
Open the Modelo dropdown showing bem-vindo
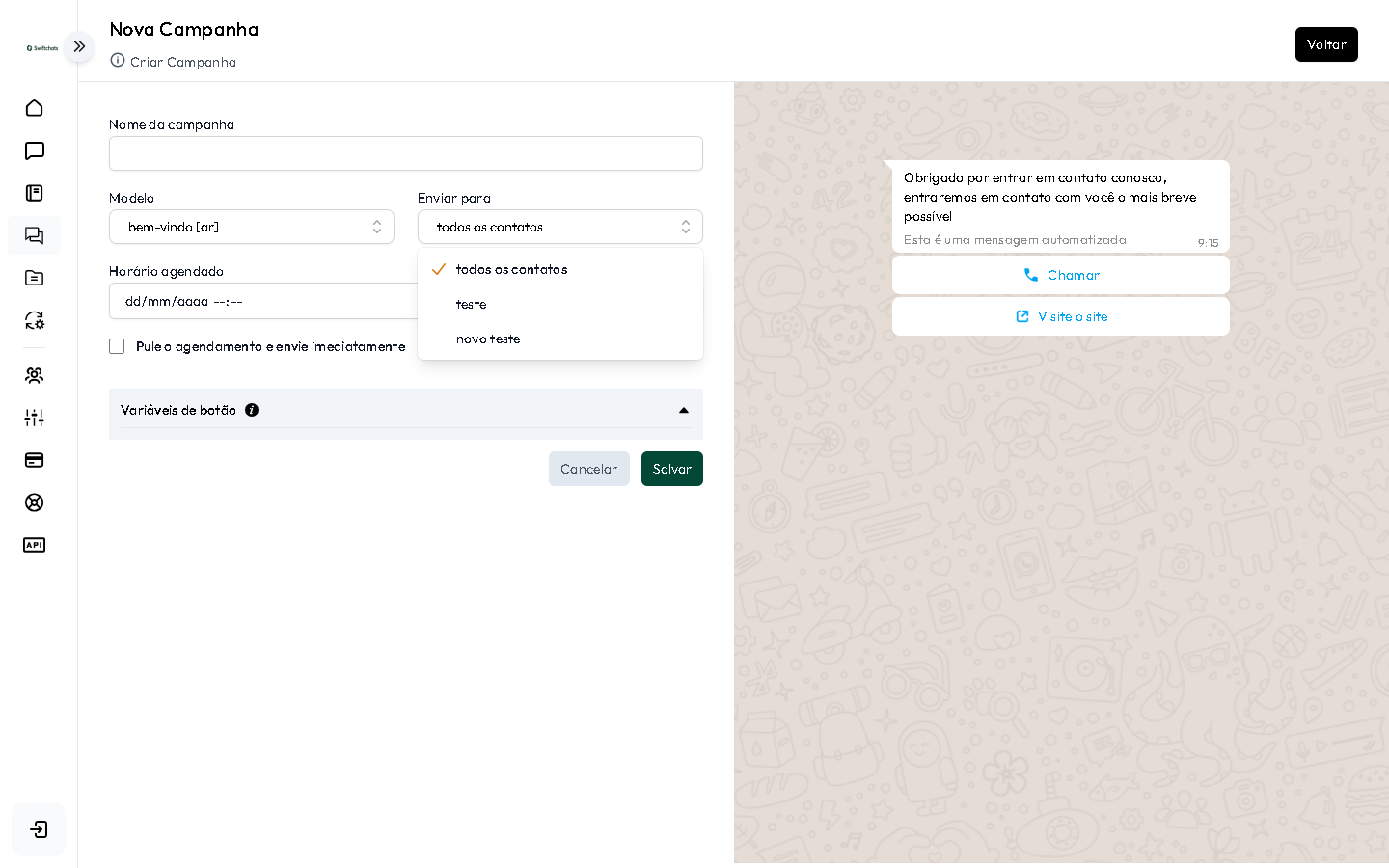[252, 227]
